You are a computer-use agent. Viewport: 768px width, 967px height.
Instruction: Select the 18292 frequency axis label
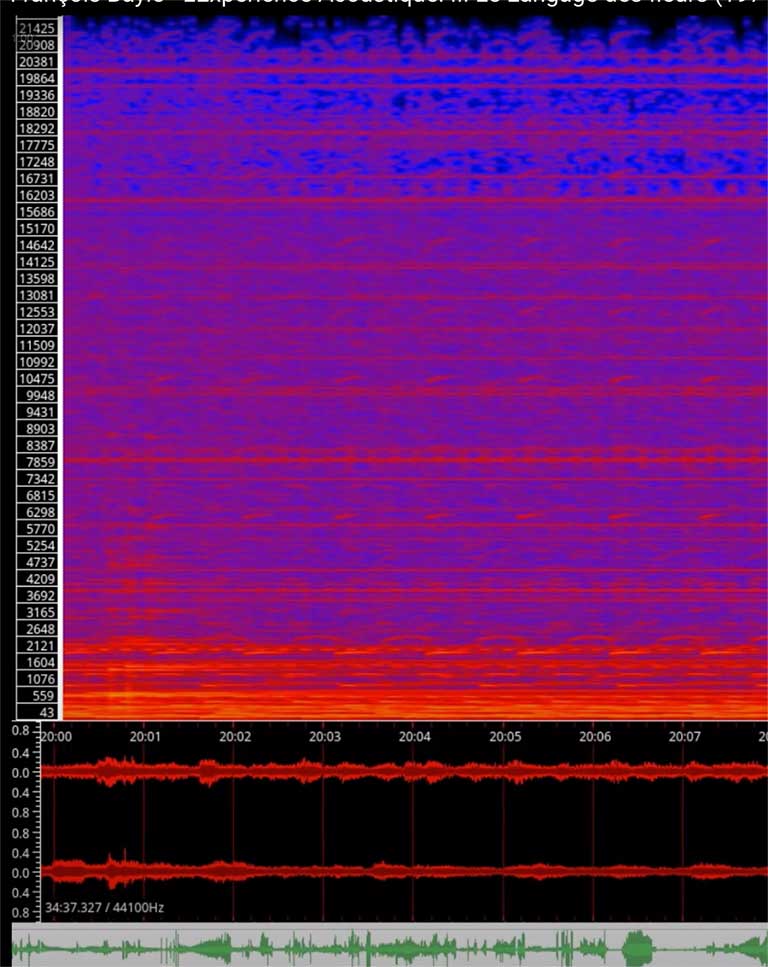coord(37,128)
